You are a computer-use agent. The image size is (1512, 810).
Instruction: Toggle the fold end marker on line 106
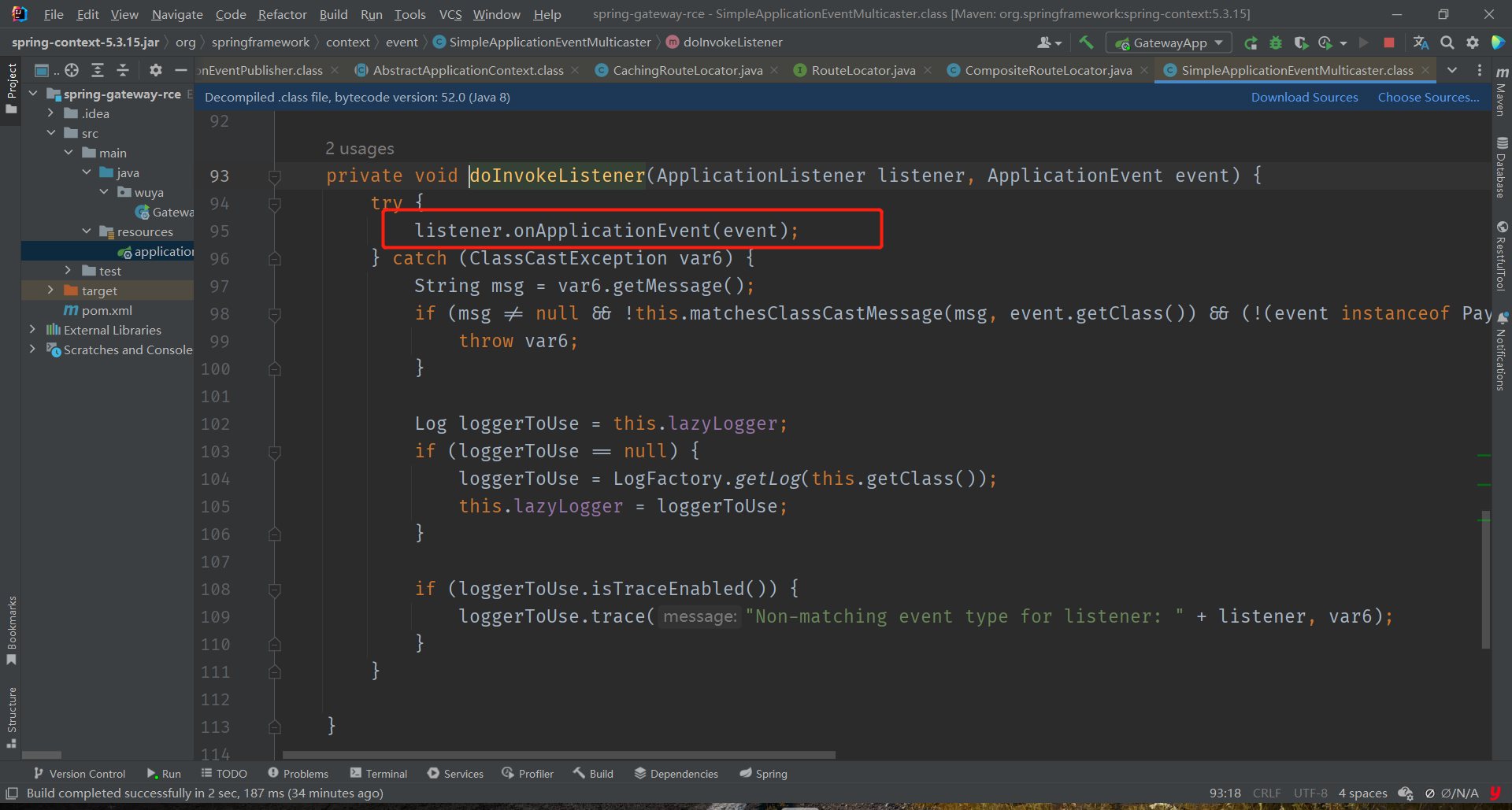[275, 534]
